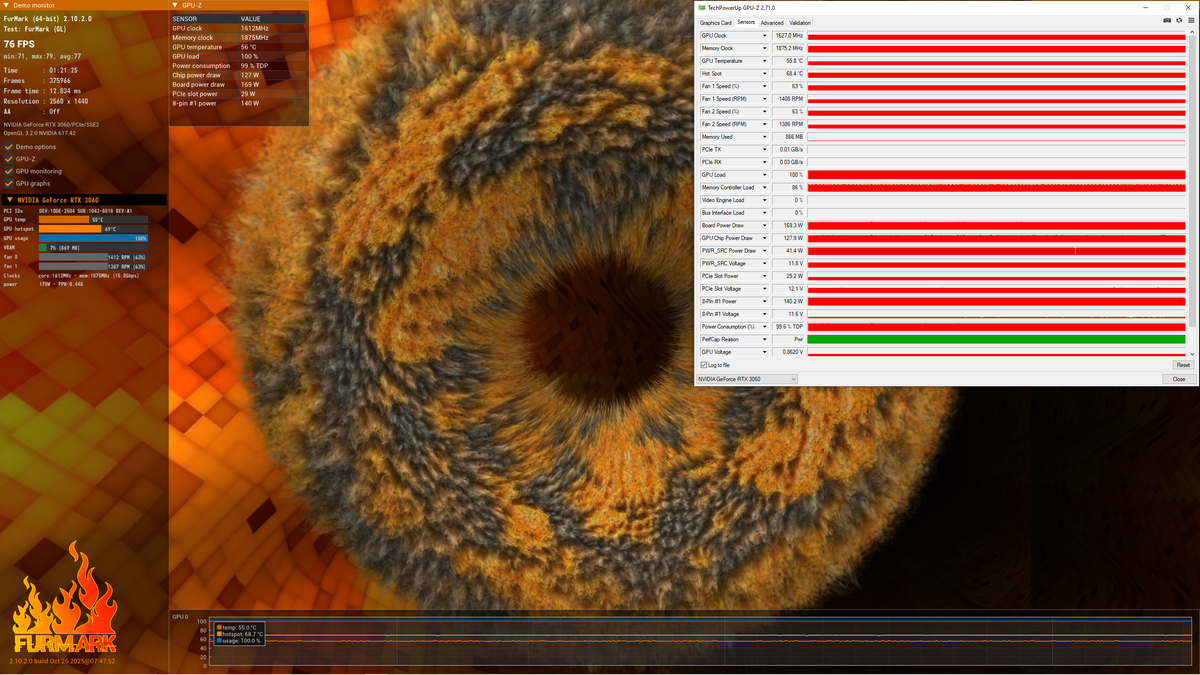The width and height of the screenshot is (1200, 675).
Task: Click the GPU-Z screenshot camera icon
Action: click(1167, 20)
